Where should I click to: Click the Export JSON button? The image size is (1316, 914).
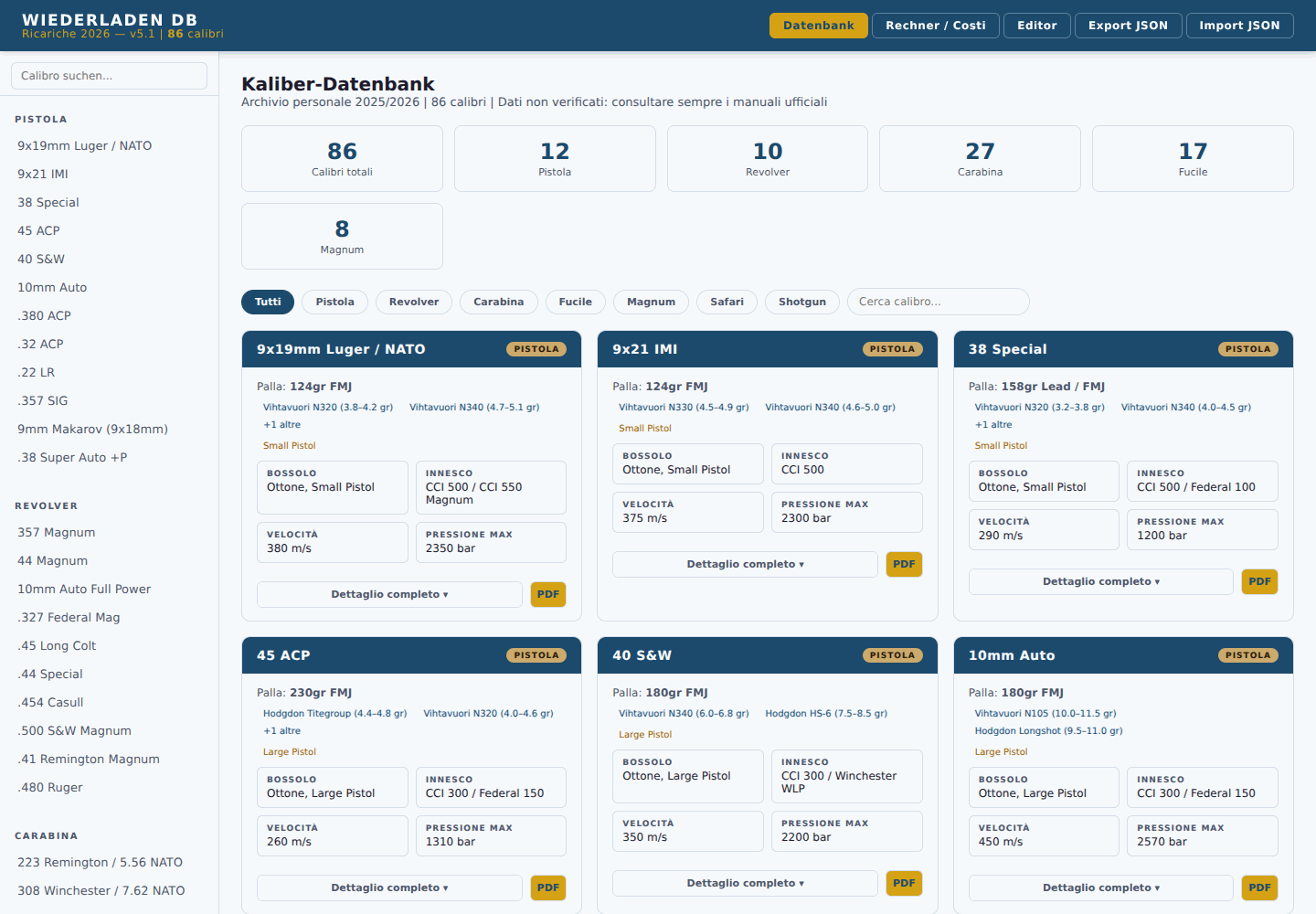[1128, 26]
